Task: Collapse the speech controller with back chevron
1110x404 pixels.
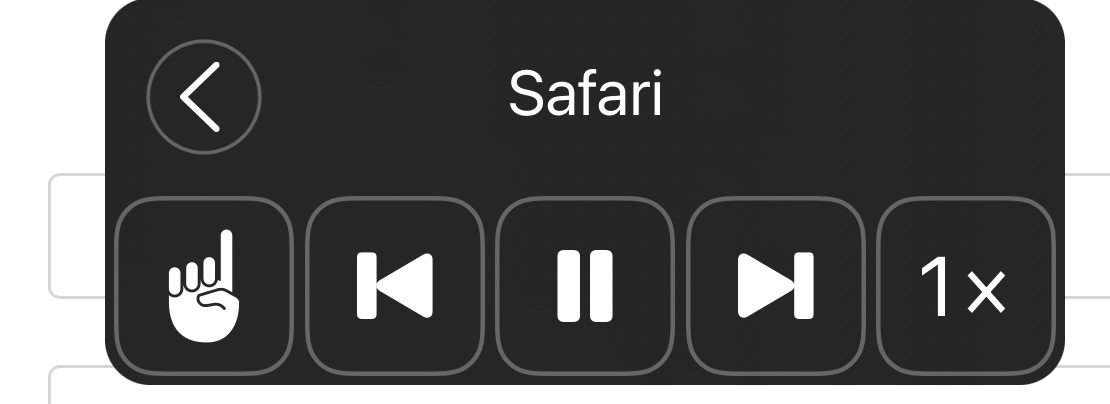Action: 204,97
